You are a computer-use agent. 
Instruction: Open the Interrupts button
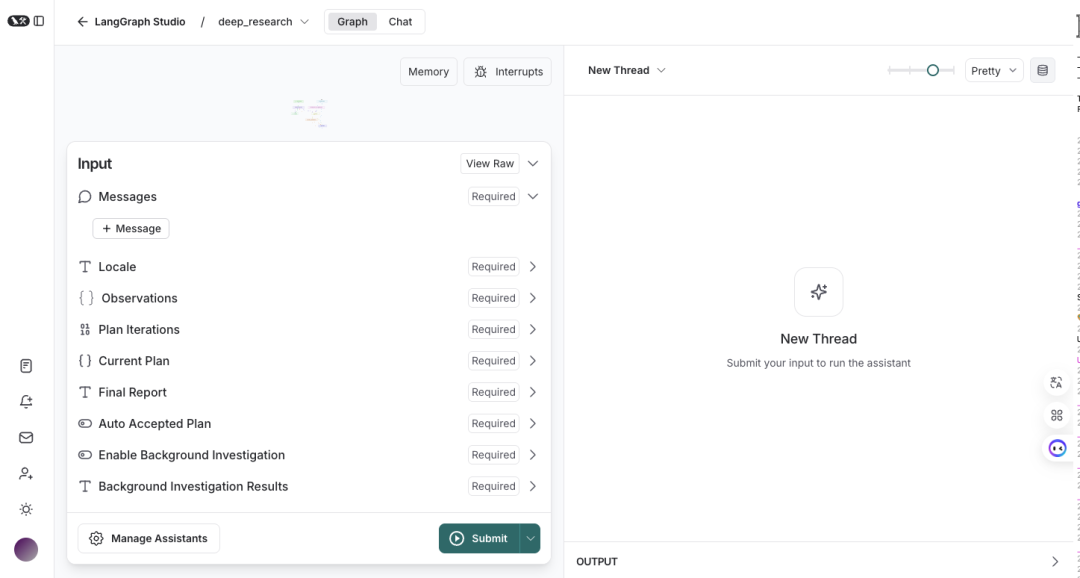click(508, 72)
